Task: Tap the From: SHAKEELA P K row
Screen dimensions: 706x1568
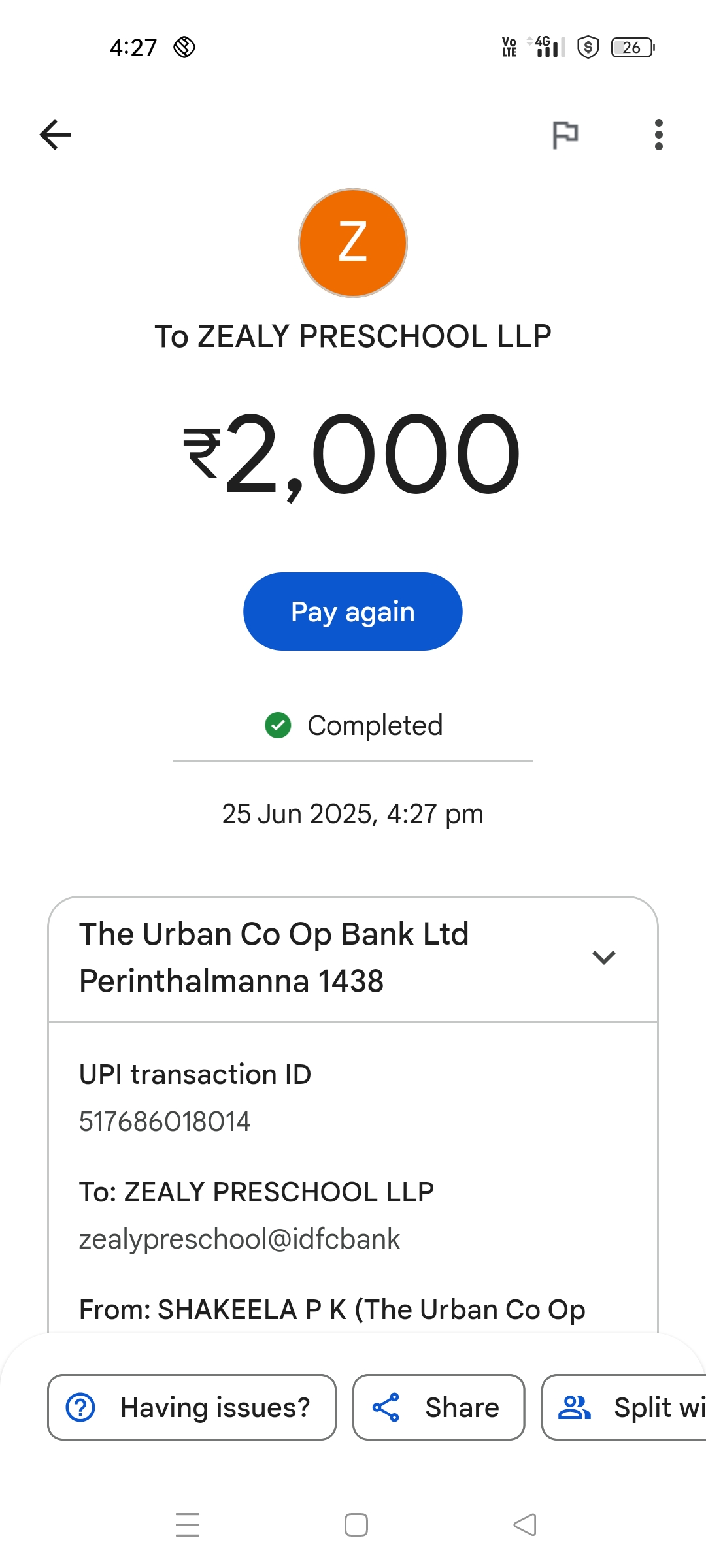Action: pyautogui.click(x=332, y=1310)
